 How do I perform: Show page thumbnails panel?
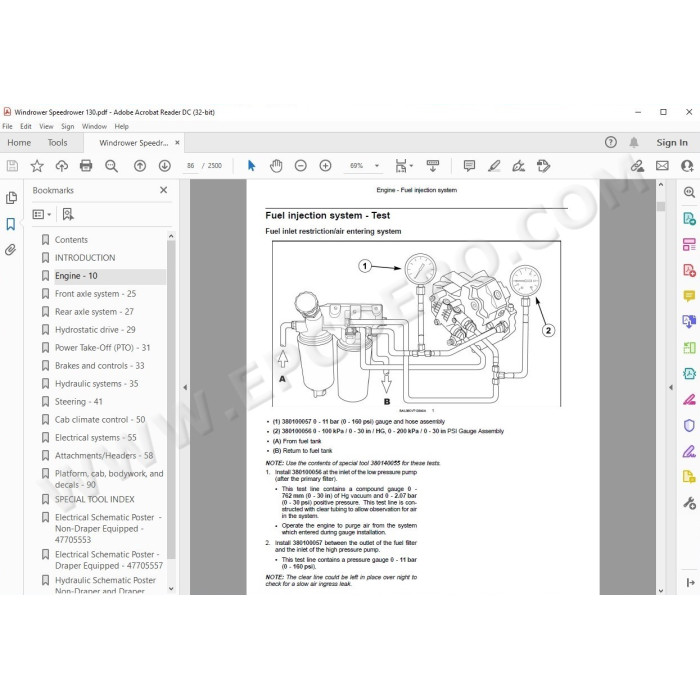[12, 198]
